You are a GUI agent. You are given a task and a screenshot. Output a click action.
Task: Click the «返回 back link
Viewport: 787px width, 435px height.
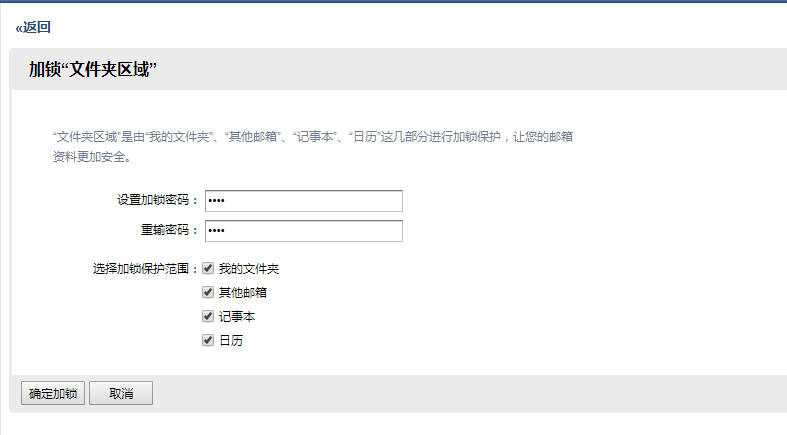(x=34, y=27)
